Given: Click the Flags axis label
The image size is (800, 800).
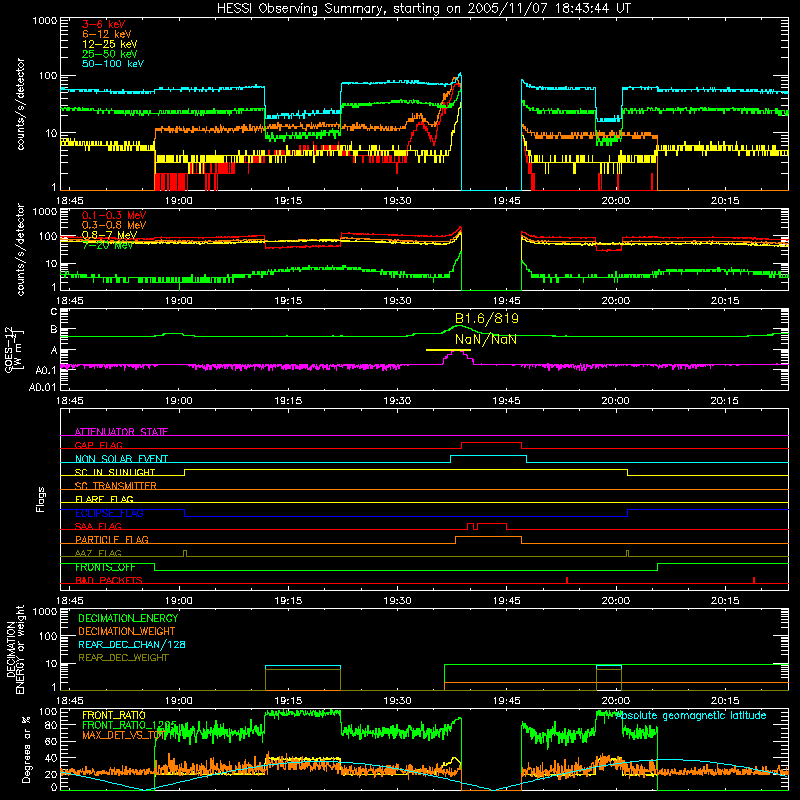Looking at the screenshot, I should (x=41, y=499).
